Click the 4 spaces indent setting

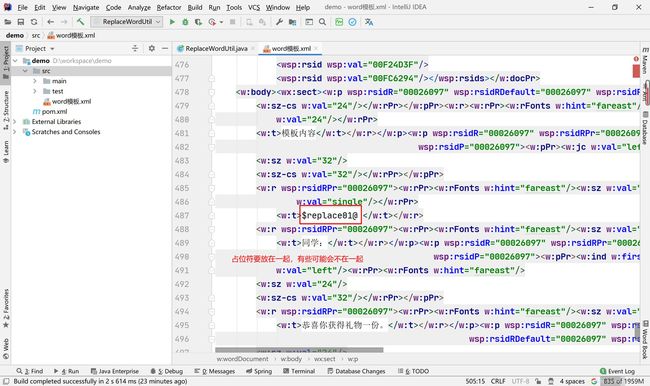point(572,381)
